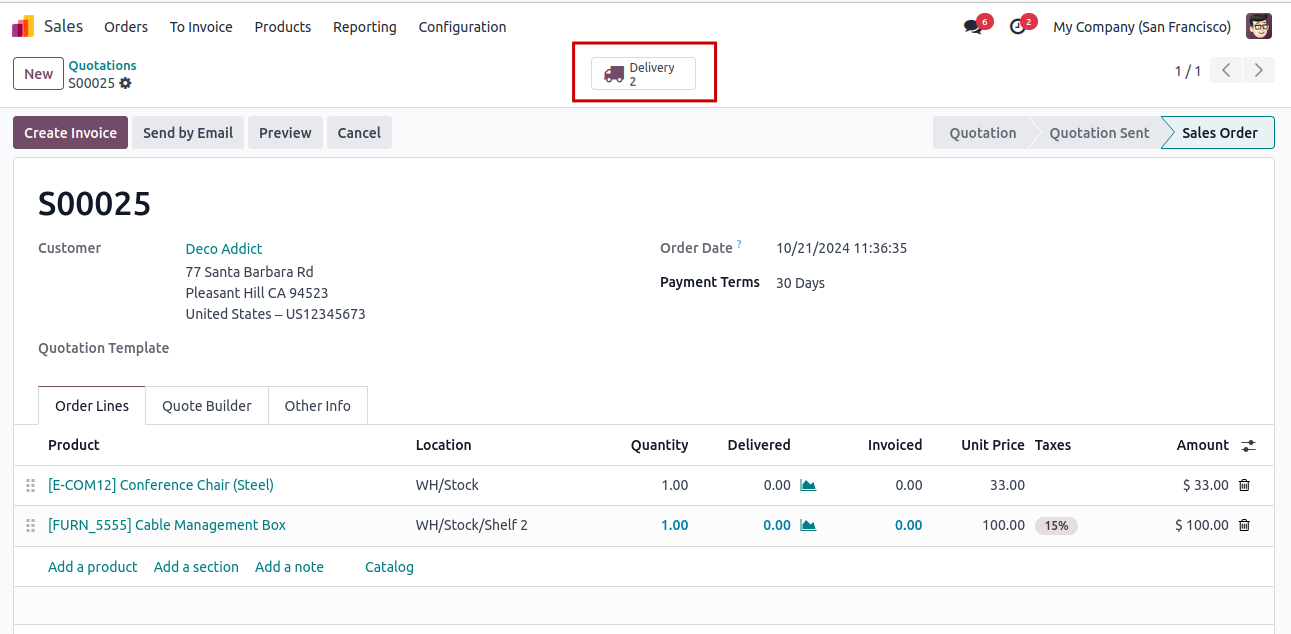Click Add a note
1291x634 pixels.
click(289, 567)
